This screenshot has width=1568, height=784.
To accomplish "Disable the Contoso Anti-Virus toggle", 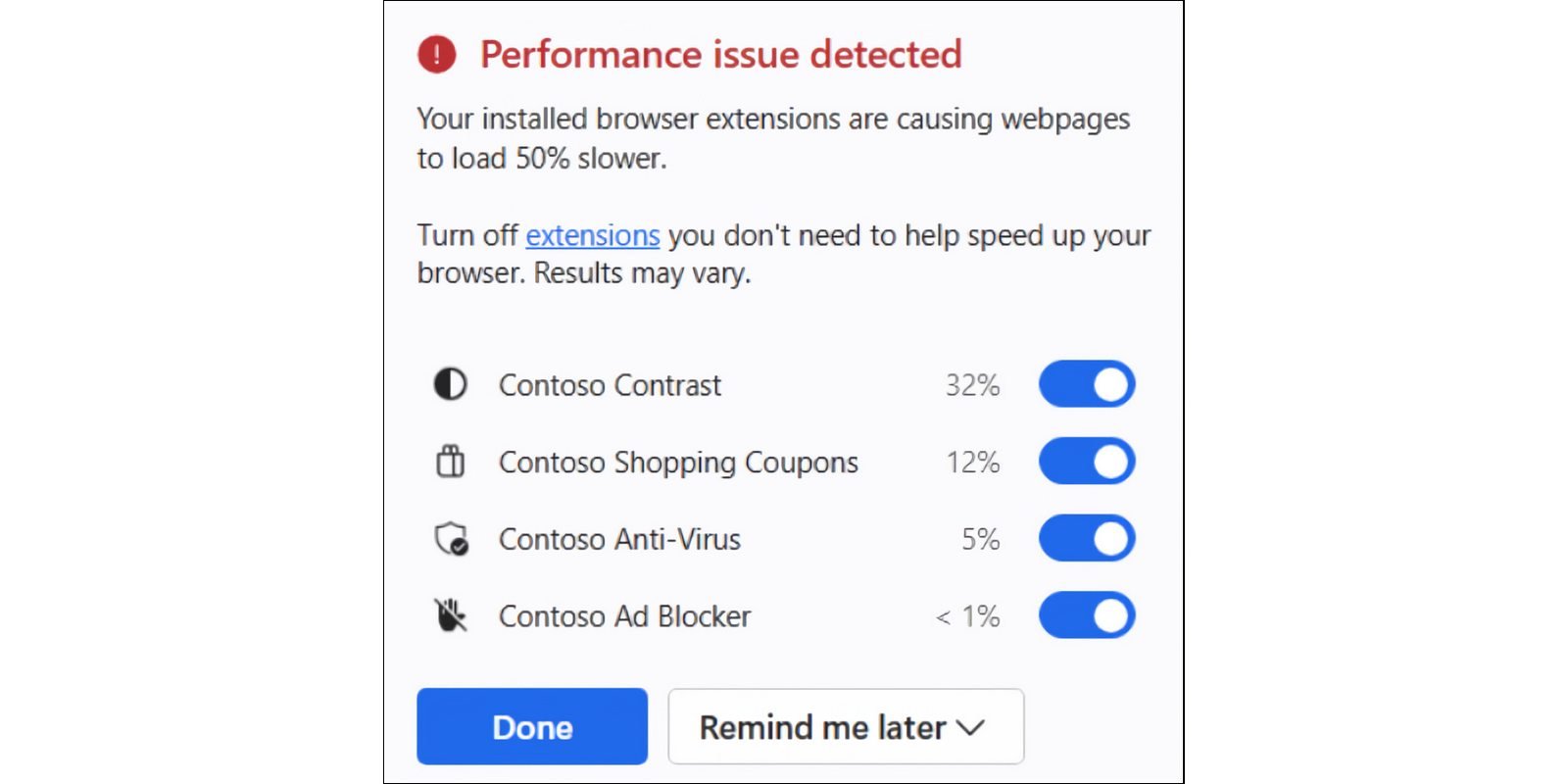I will click(x=1087, y=538).
